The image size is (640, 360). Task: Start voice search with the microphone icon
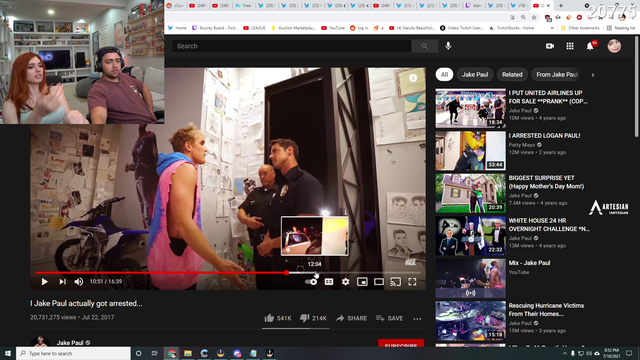click(448, 46)
